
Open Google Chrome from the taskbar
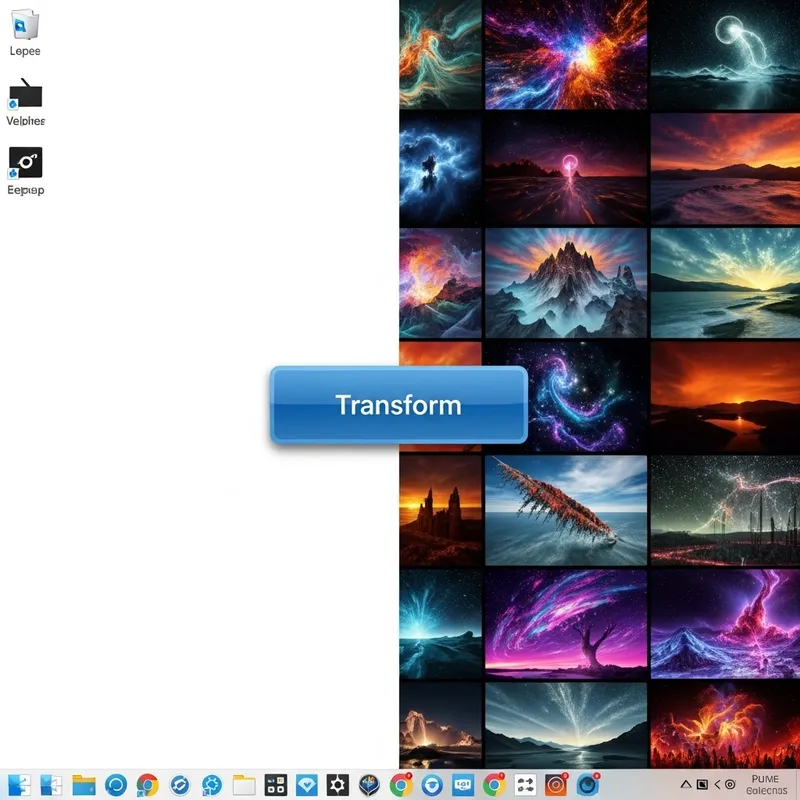146,785
